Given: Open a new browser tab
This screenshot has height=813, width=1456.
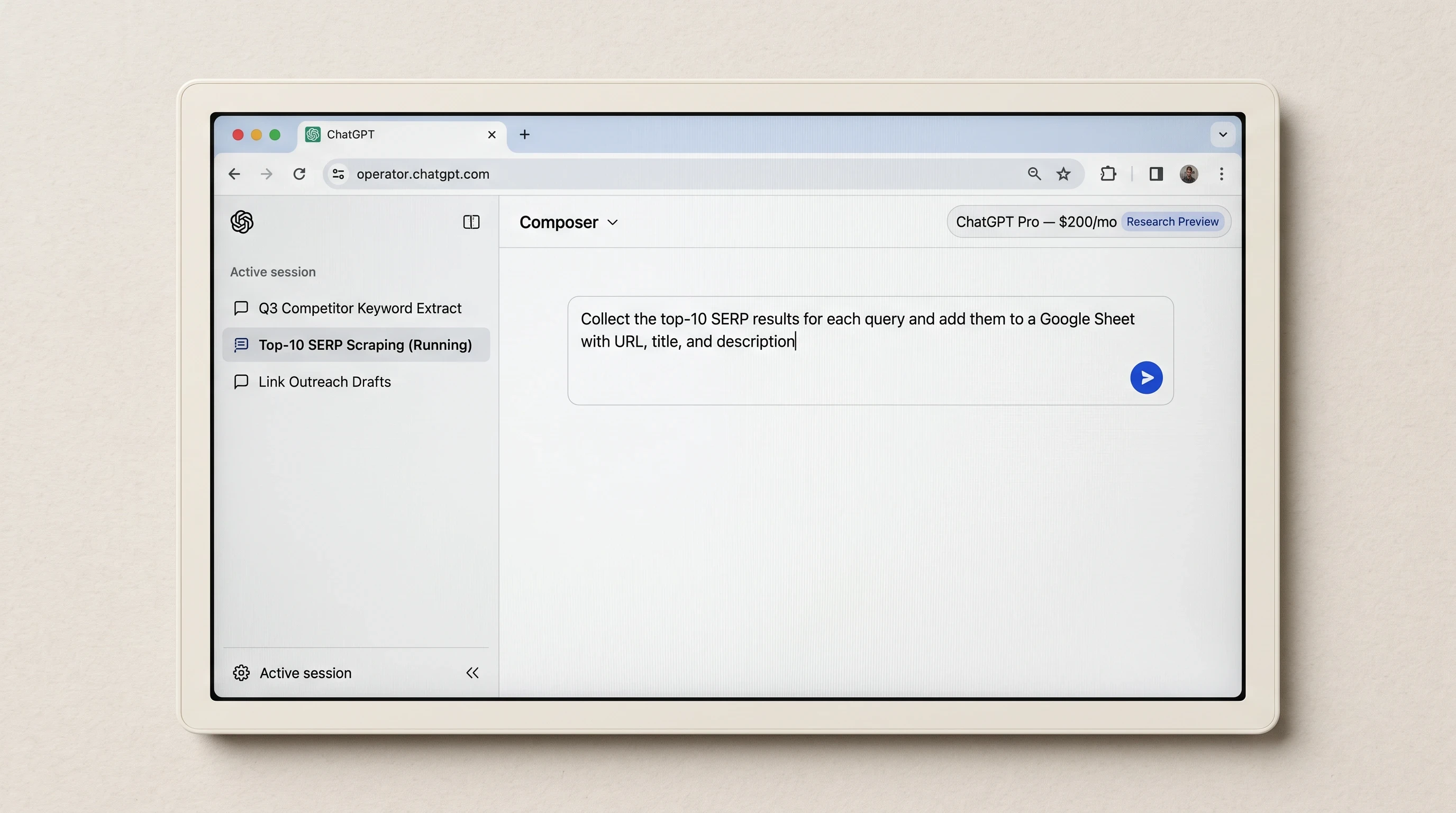Looking at the screenshot, I should [x=524, y=134].
